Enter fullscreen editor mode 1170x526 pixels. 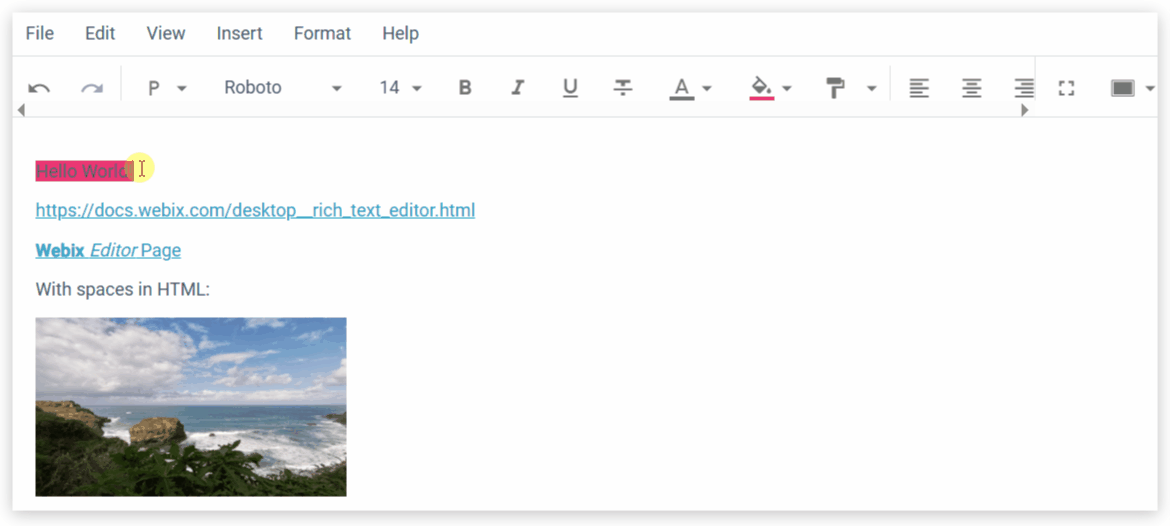pyautogui.click(x=1066, y=88)
